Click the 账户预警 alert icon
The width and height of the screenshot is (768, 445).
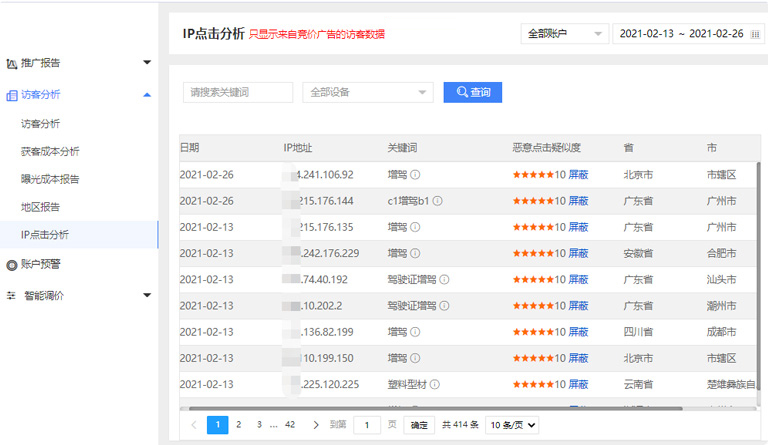[x=12, y=265]
